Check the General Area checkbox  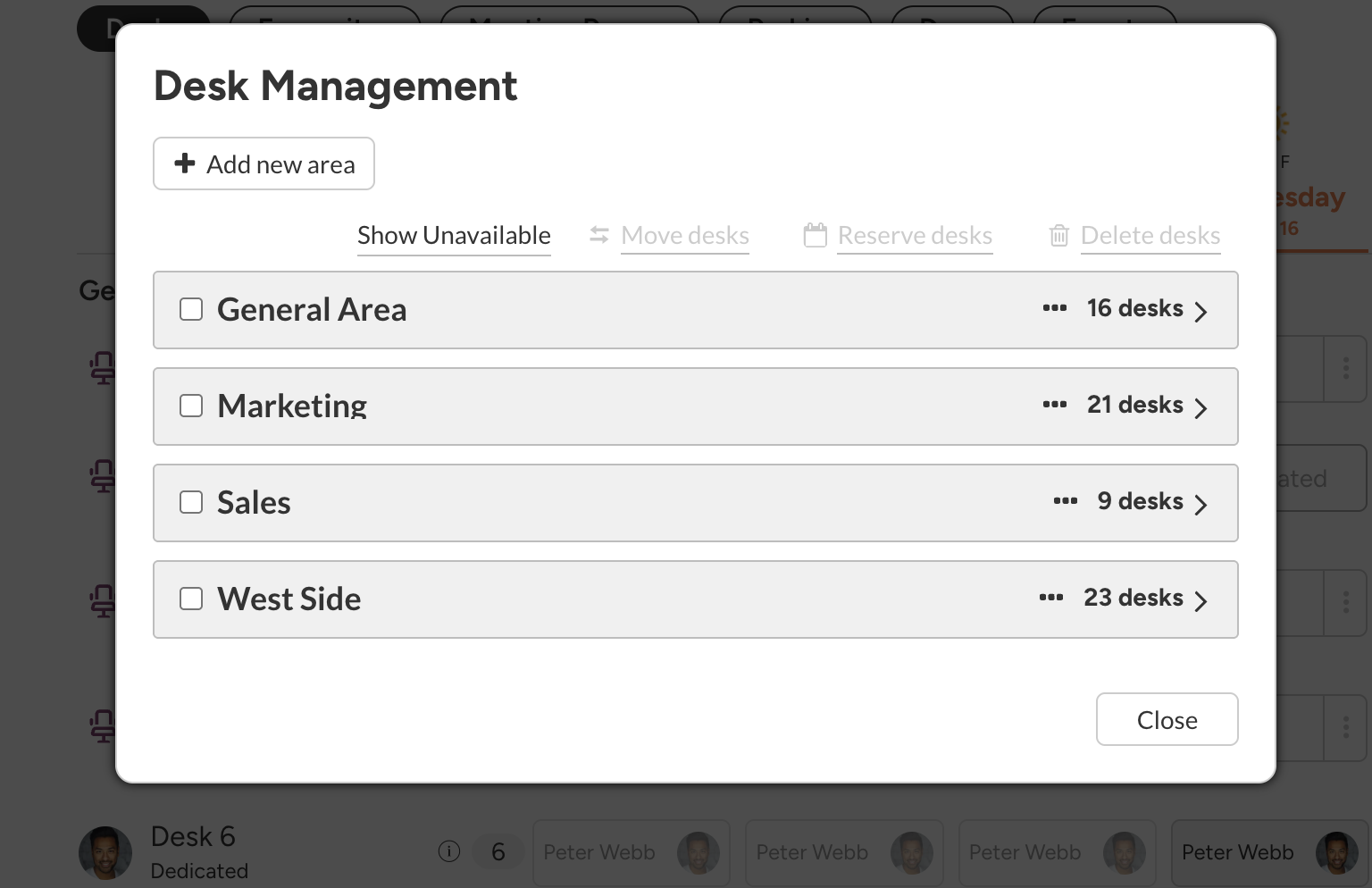191,309
